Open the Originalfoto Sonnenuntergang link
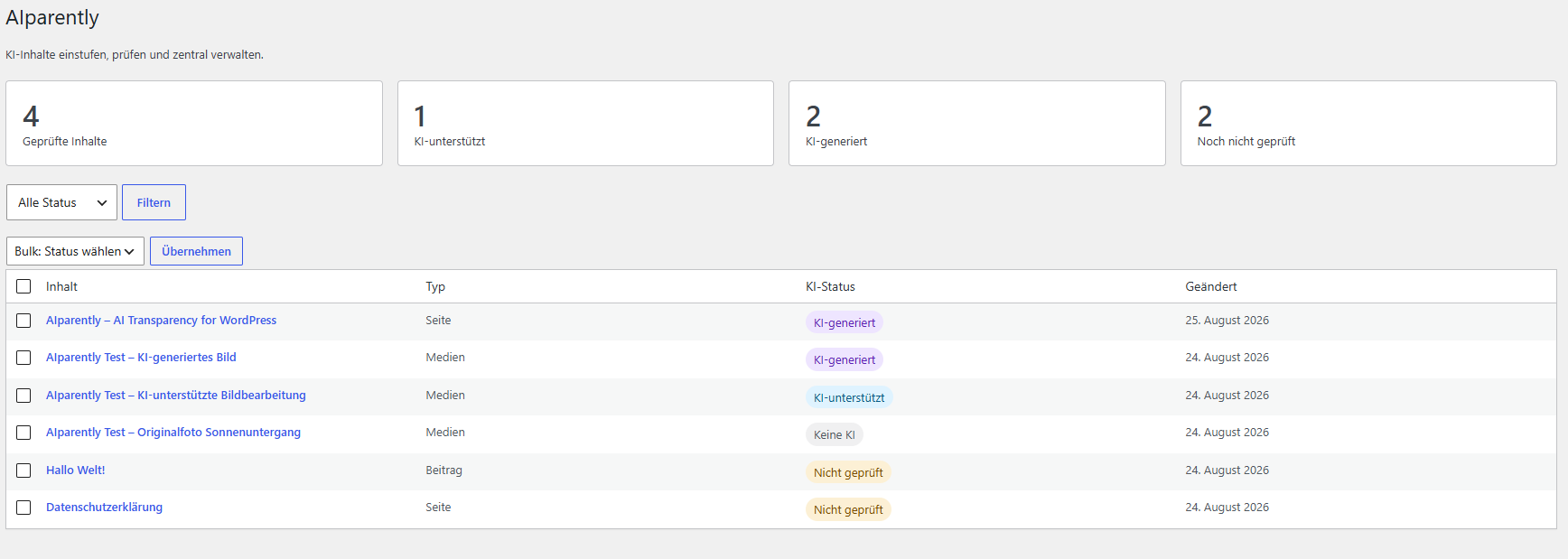Image resolution: width=1568 pixels, height=559 pixels. tap(173, 433)
